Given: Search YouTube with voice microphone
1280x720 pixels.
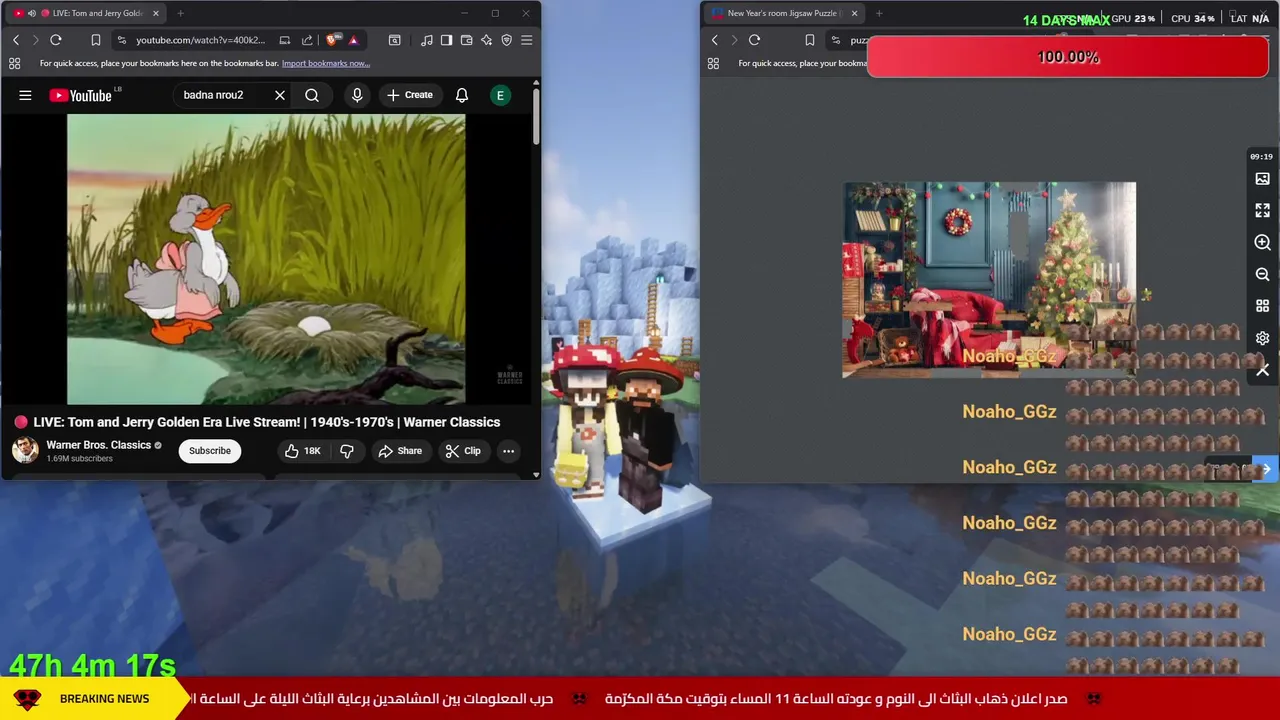Looking at the screenshot, I should coord(357,95).
